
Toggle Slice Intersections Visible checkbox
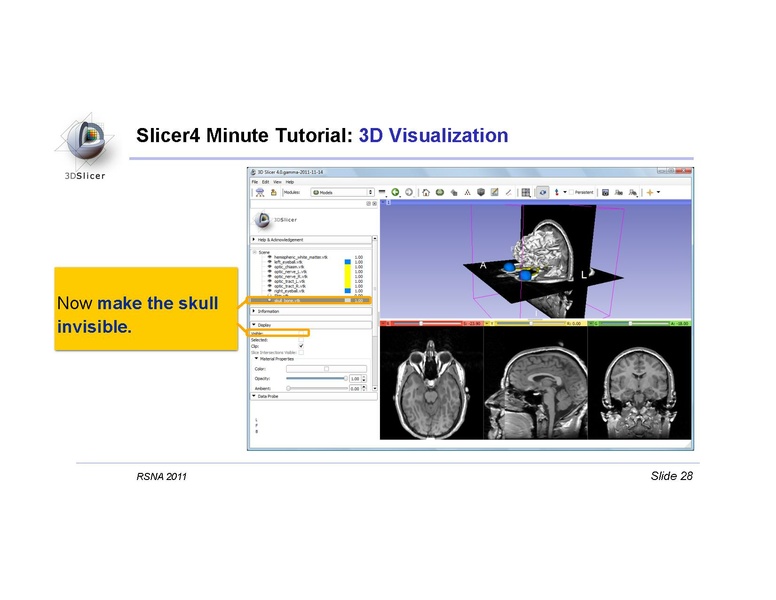pos(301,352)
